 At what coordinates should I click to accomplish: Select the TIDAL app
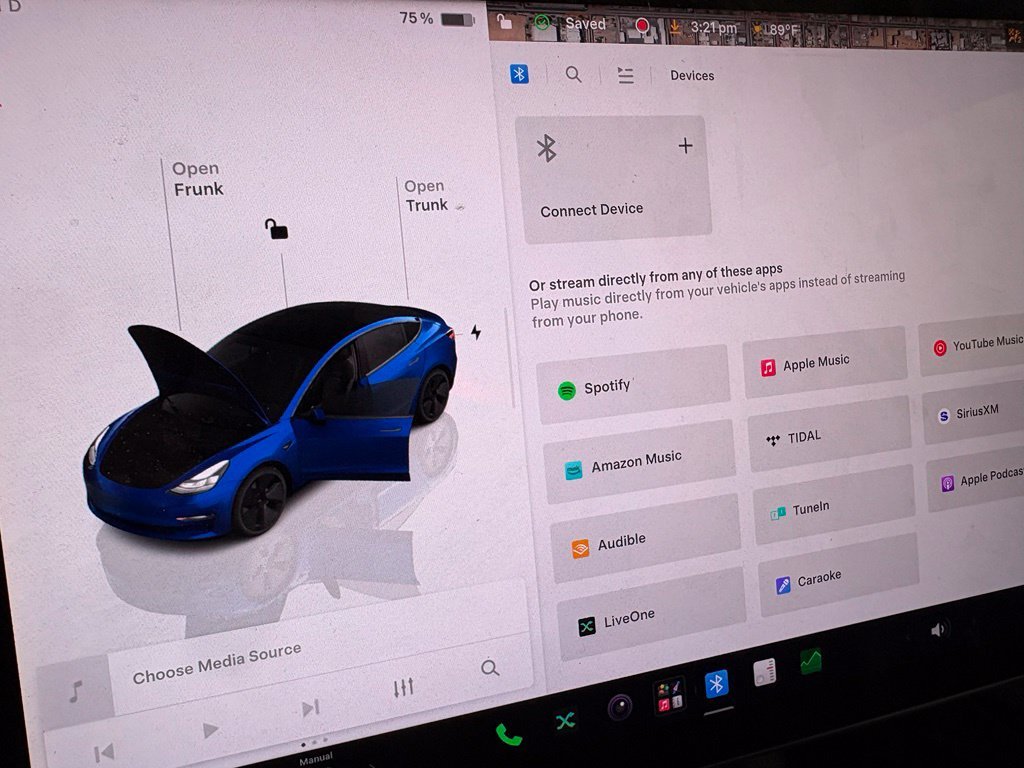click(x=829, y=434)
